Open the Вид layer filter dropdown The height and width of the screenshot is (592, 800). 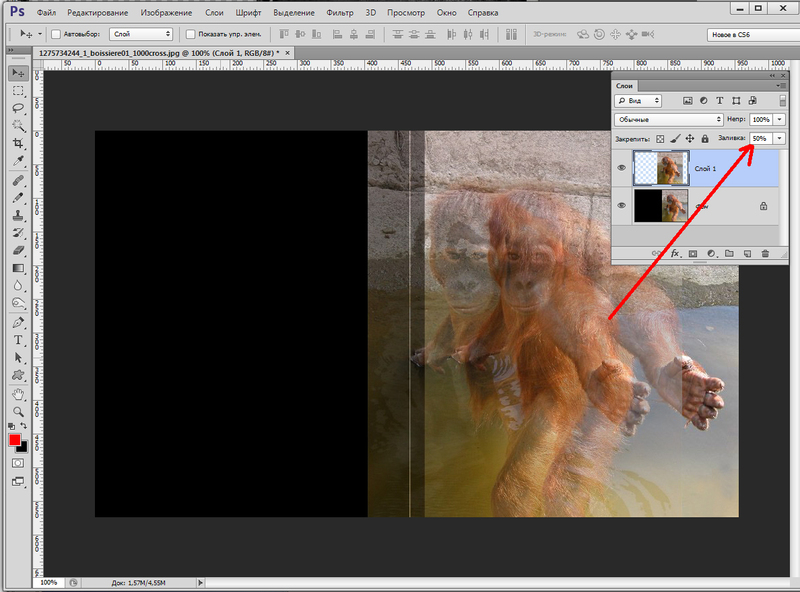pyautogui.click(x=638, y=101)
